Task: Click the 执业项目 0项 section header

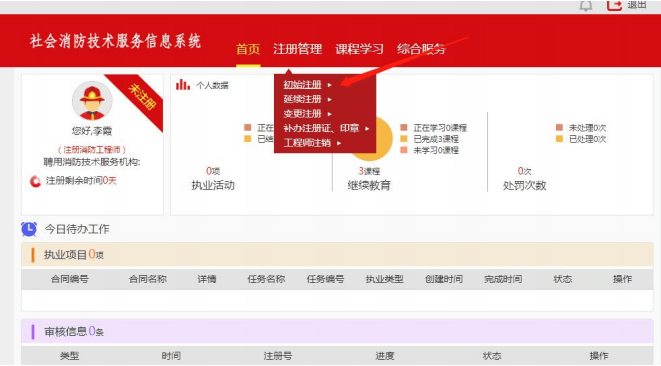Action: tap(337, 255)
